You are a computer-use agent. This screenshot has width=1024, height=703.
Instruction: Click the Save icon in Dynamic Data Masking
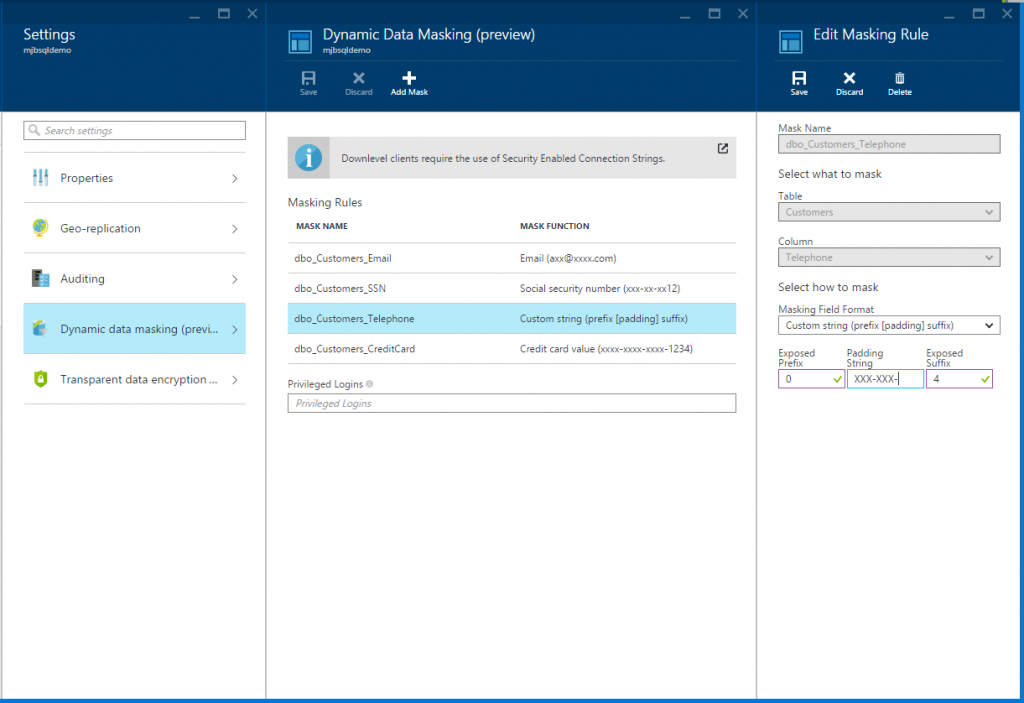tap(308, 82)
